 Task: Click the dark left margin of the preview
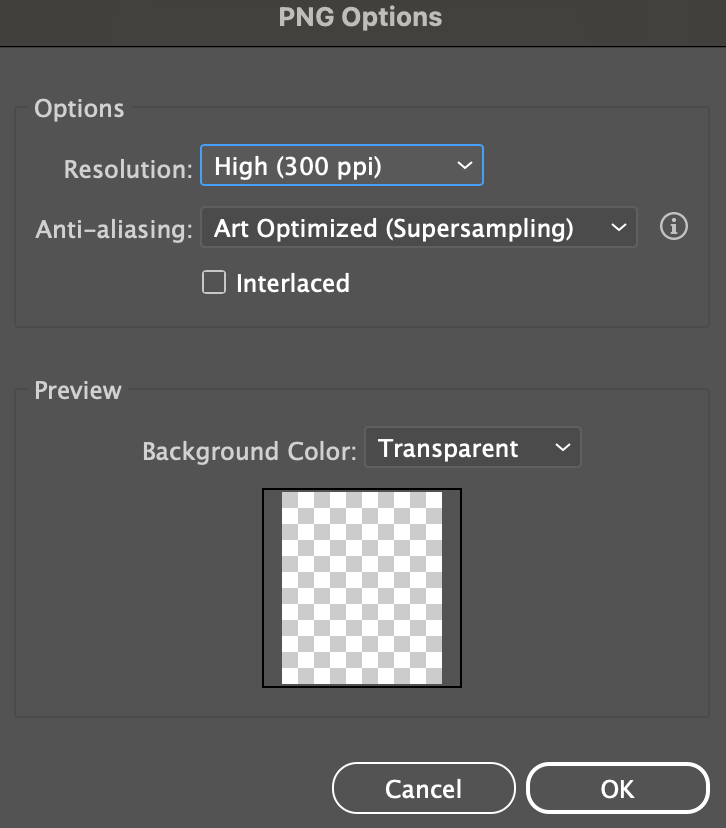pyautogui.click(x=273, y=588)
